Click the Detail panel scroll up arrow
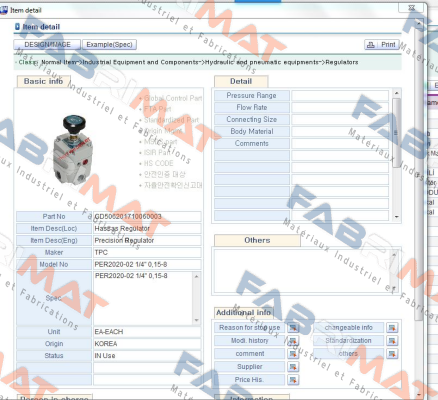 [396, 93]
